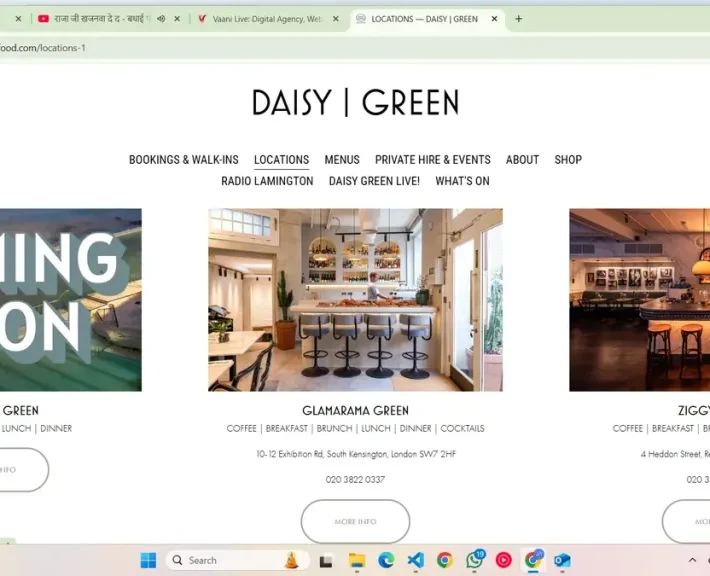Open the ABOUT page
The height and width of the screenshot is (576, 710).
coord(522,160)
